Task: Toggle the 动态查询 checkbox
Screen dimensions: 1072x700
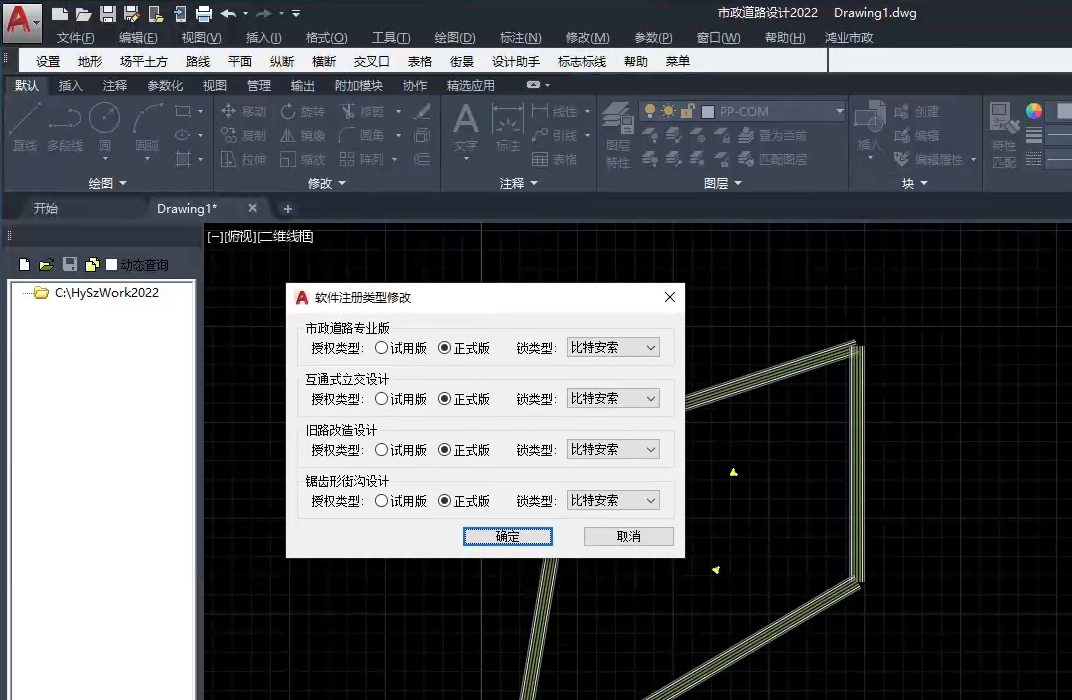Action: (111, 265)
